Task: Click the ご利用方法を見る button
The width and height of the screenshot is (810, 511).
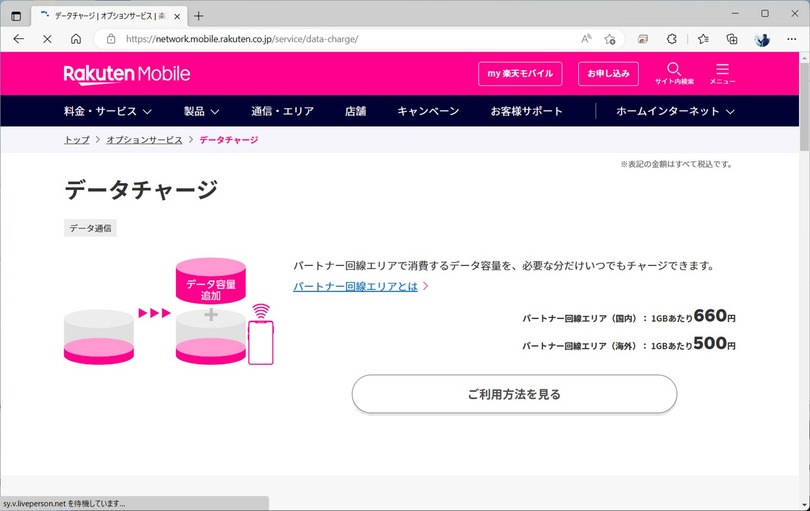Action: (x=514, y=394)
